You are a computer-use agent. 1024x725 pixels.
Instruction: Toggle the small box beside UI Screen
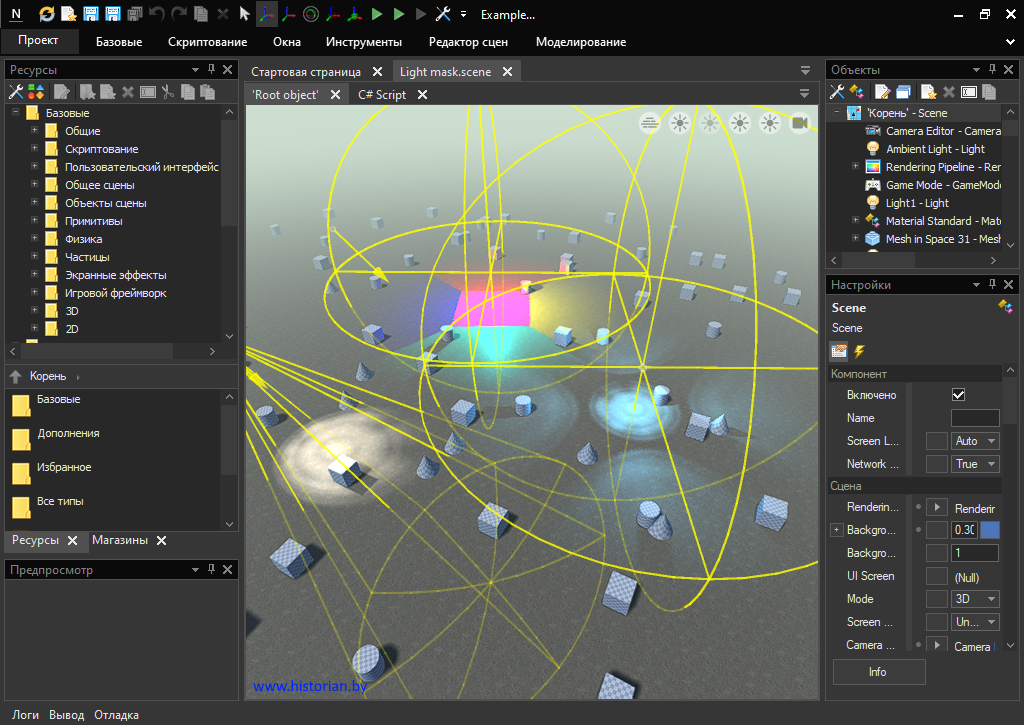click(936, 576)
